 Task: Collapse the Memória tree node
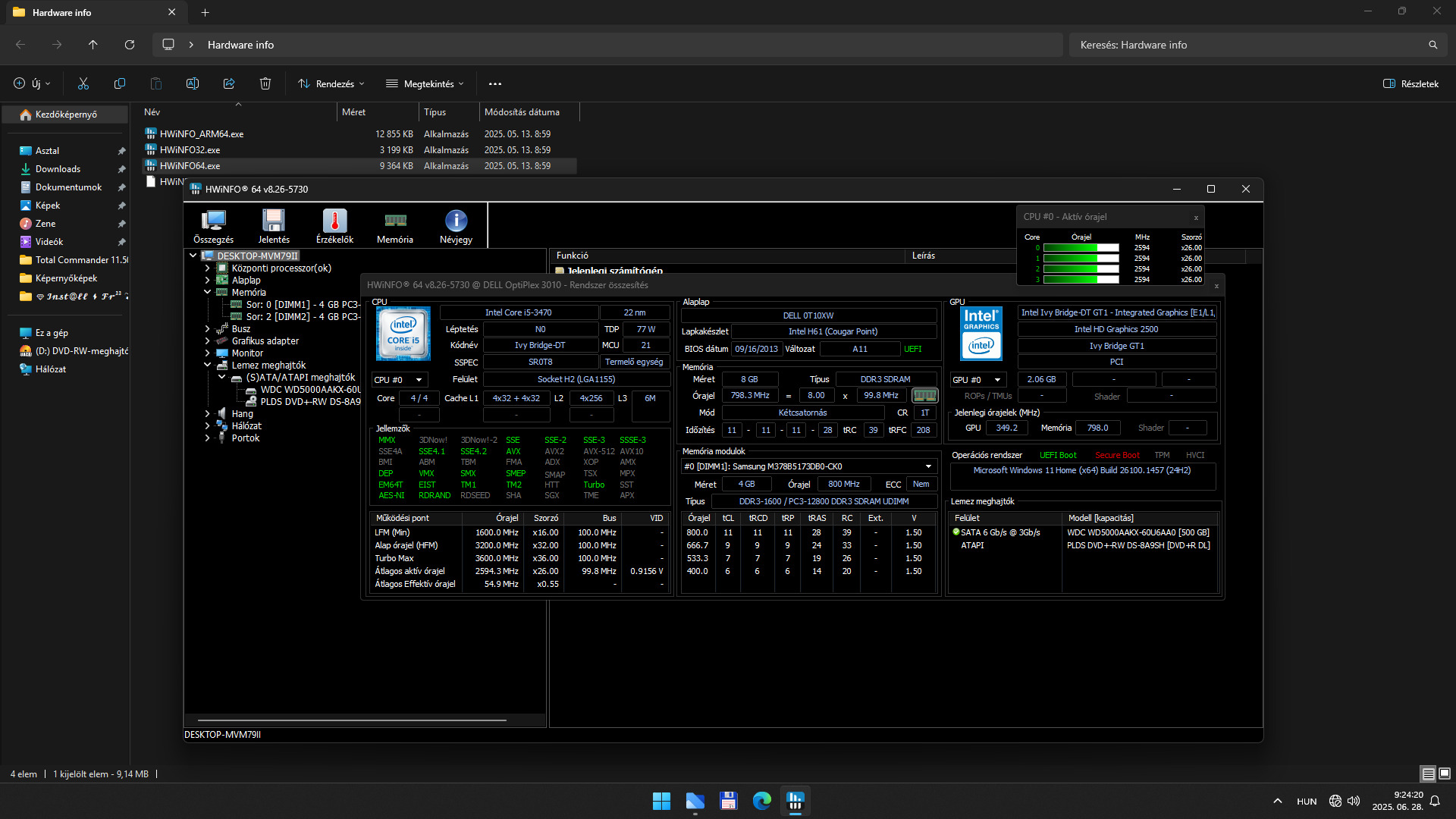click(x=207, y=293)
